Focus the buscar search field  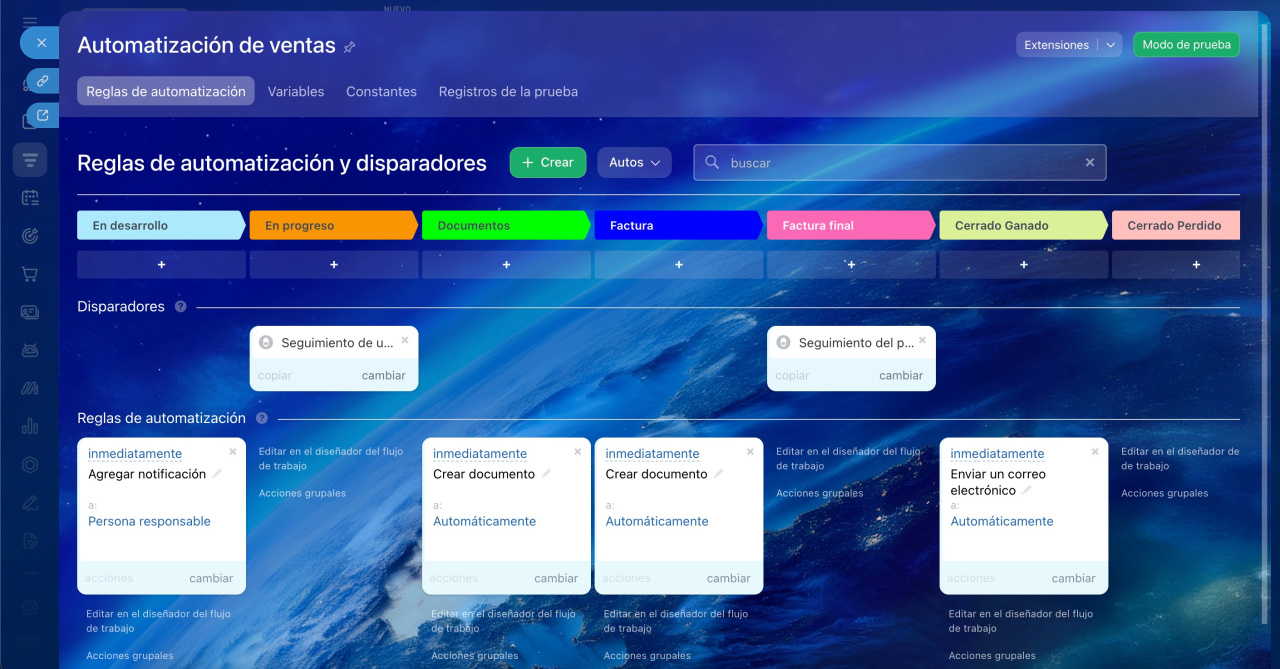point(900,162)
